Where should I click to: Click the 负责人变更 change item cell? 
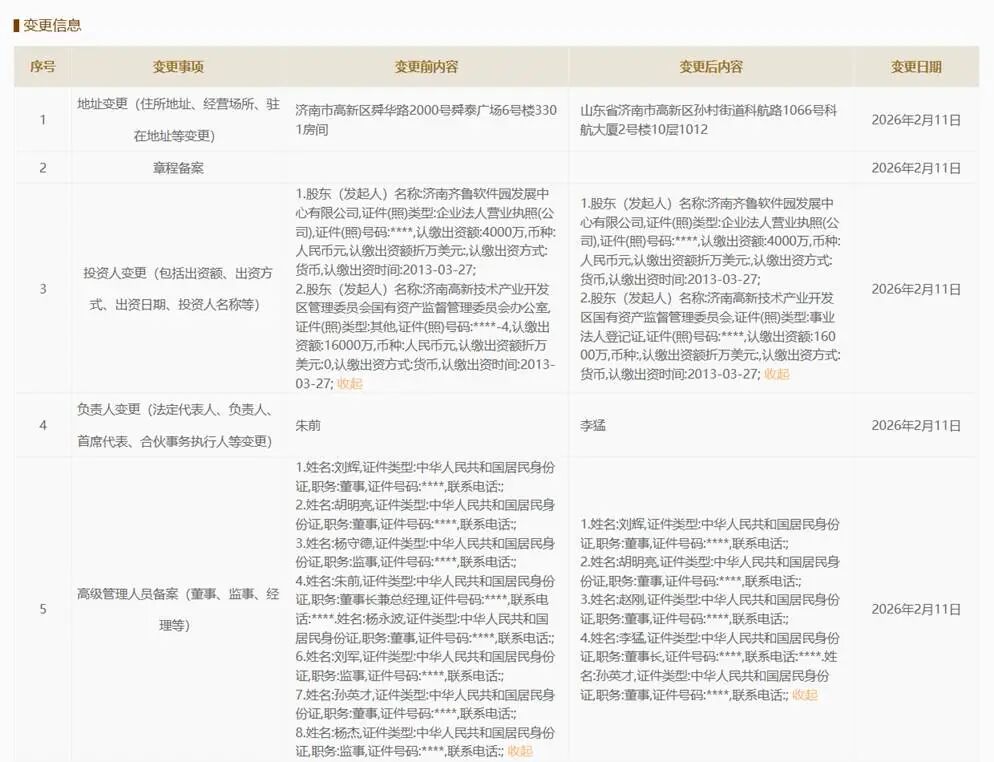[x=178, y=425]
